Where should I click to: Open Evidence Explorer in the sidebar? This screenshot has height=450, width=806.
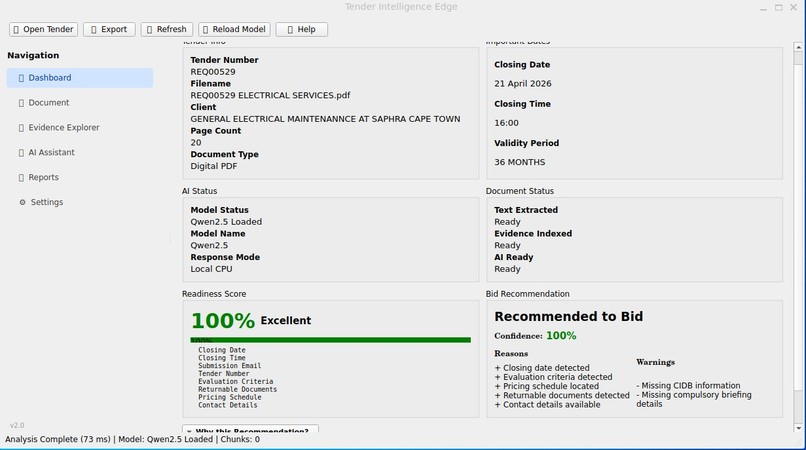(80, 128)
